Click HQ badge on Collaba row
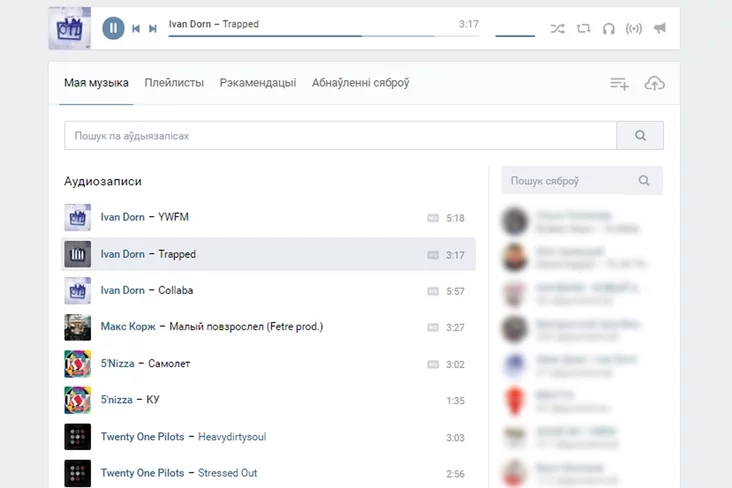732x488 pixels. tap(433, 291)
